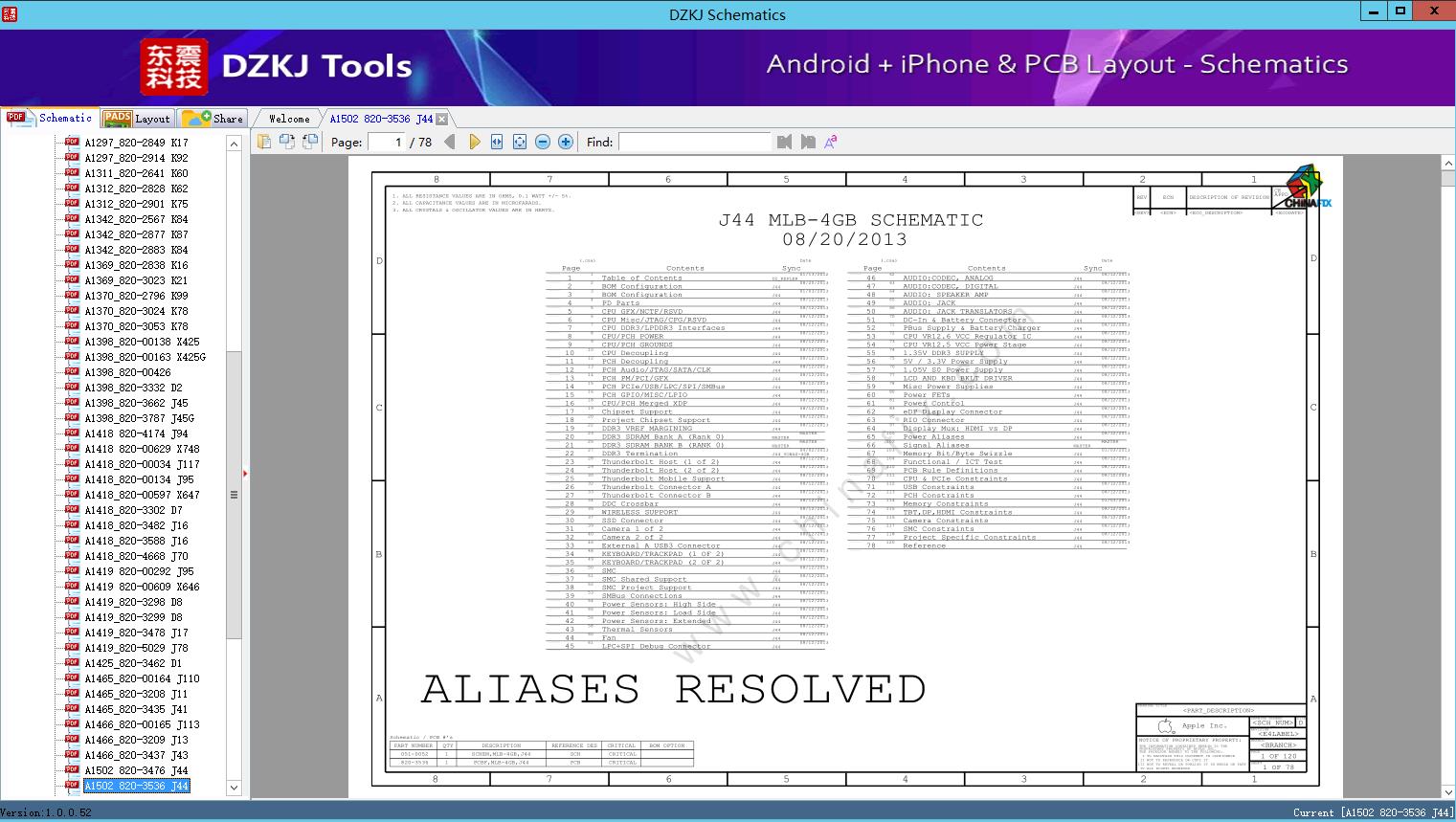
Task: Open A1466_820-3437 J43 schematic
Action: coord(136,755)
